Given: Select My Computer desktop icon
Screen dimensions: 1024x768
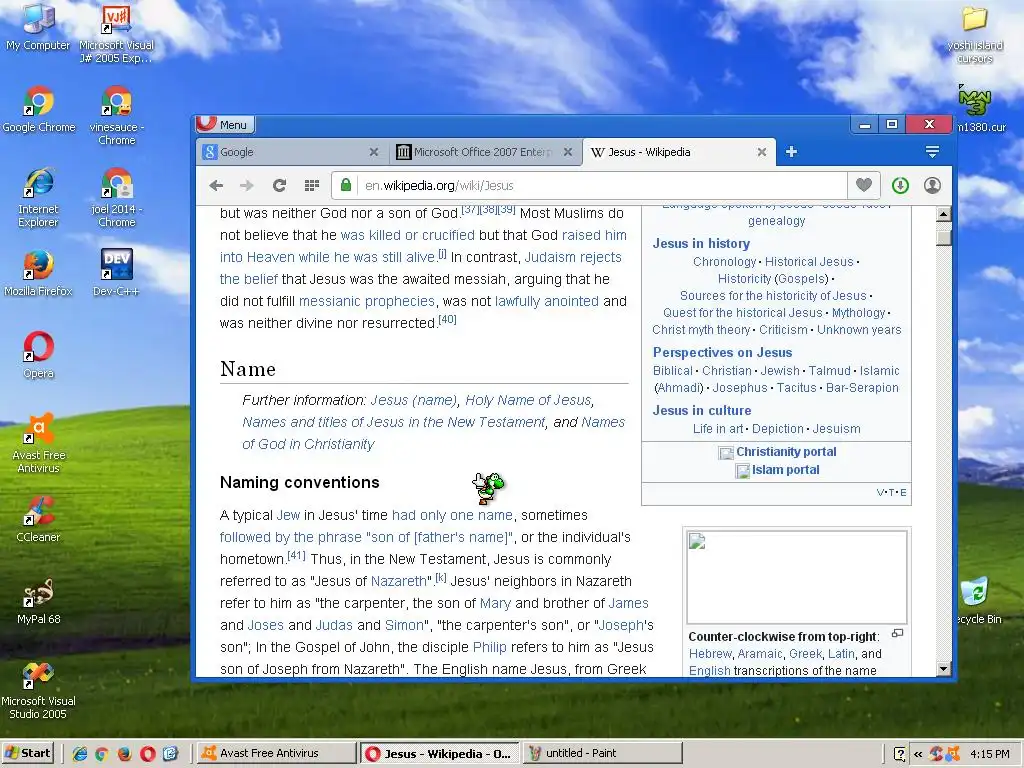Looking at the screenshot, I should [x=38, y=29].
